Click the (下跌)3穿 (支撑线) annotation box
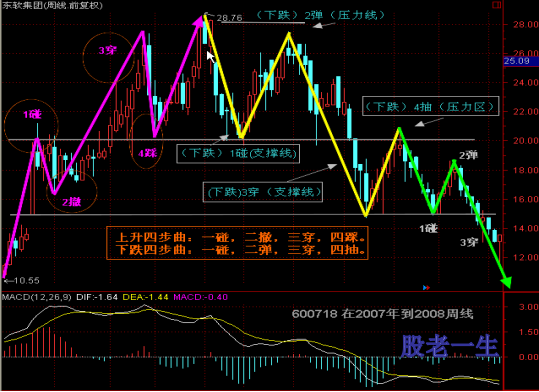Screen dimensions: 539x392 pyautogui.click(x=263, y=192)
